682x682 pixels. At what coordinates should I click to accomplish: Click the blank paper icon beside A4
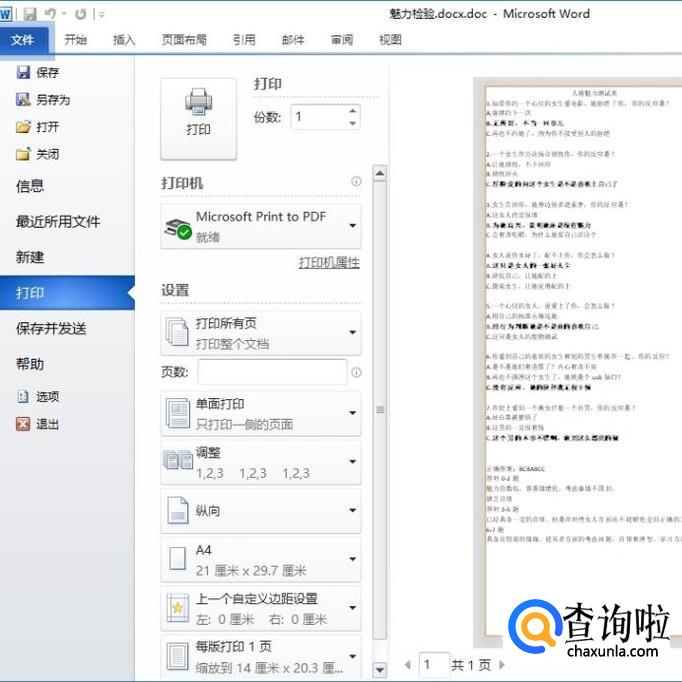pos(177,559)
